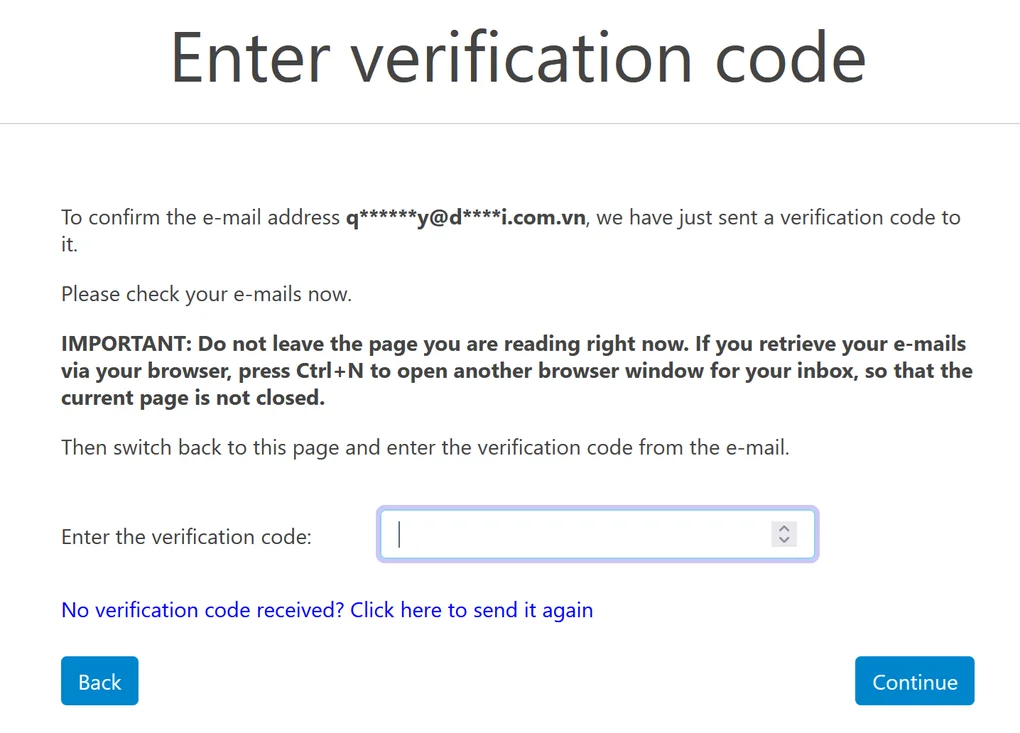Click the verification code input field

[575, 535]
